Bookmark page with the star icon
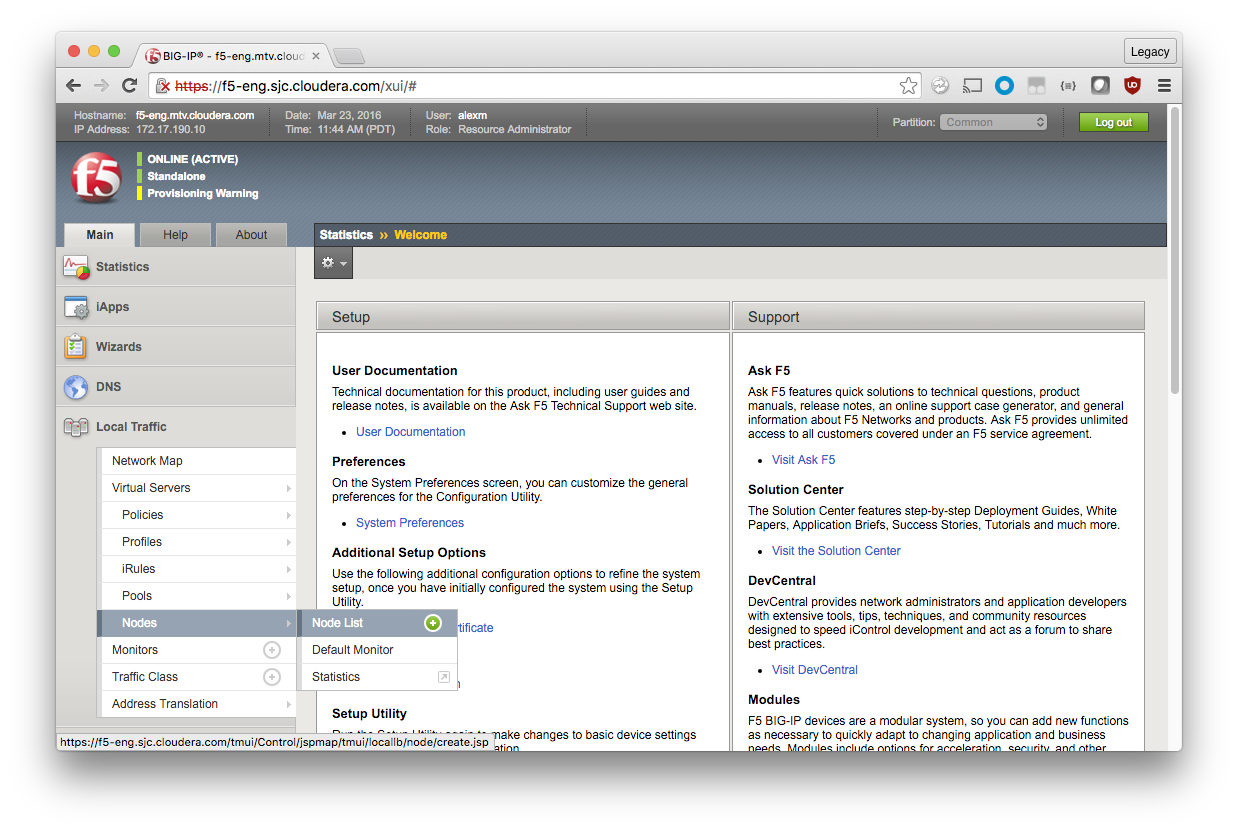 point(908,86)
